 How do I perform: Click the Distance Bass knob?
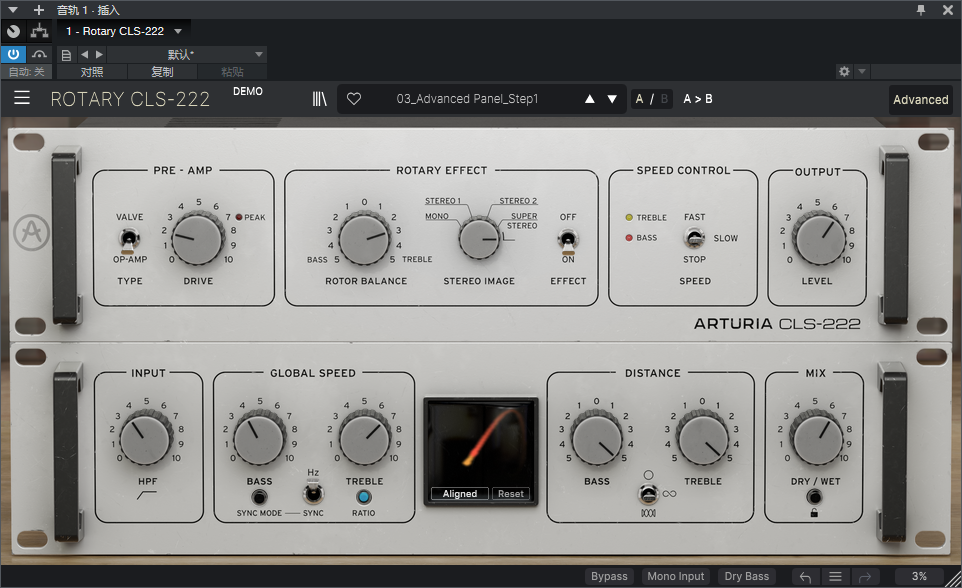tap(597, 438)
